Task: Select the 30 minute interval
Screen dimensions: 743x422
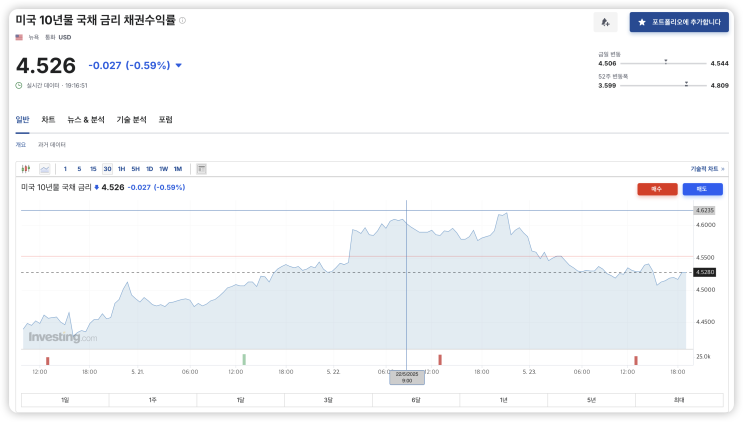Action: pyautogui.click(x=107, y=169)
